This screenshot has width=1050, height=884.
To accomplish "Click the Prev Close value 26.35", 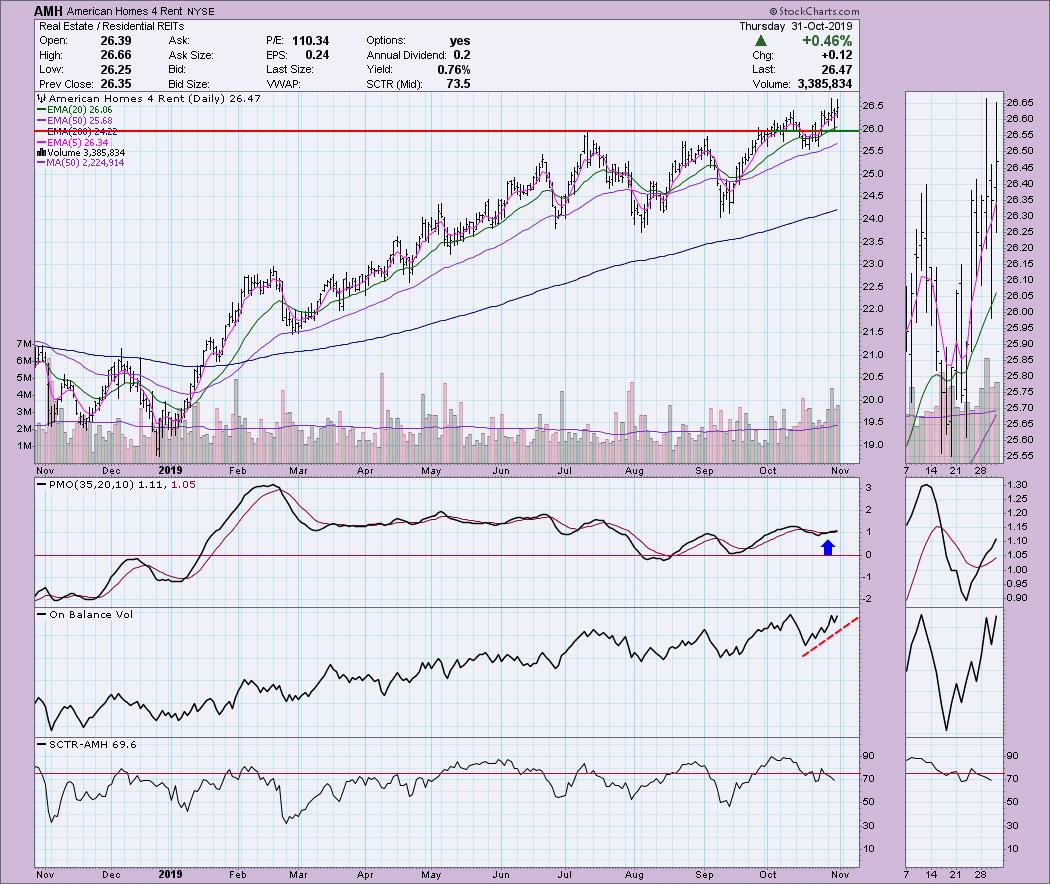I will pyautogui.click(x=116, y=84).
